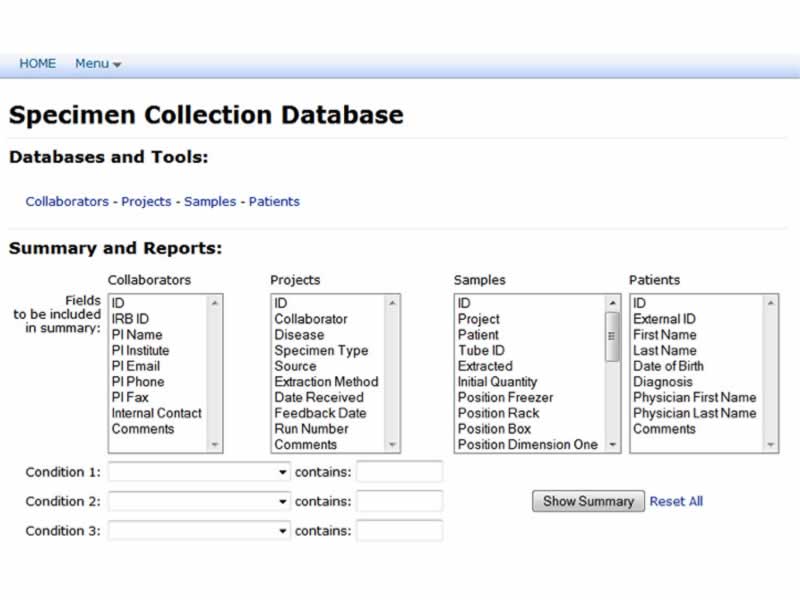
Task: Click the Condition 1 contains text field
Action: click(x=399, y=472)
